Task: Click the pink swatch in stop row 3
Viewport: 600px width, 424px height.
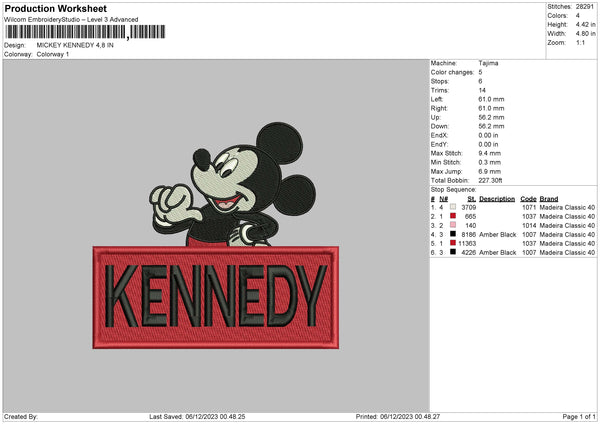Action: click(x=453, y=225)
